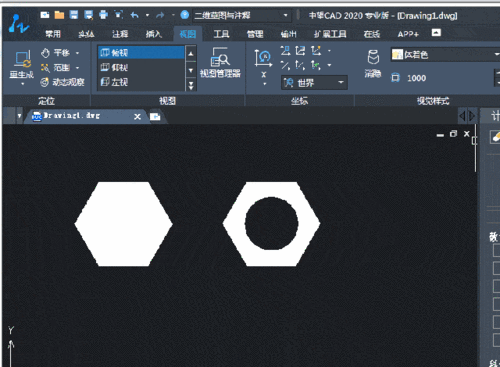Open the 视图管理器 view manager

(x=220, y=62)
